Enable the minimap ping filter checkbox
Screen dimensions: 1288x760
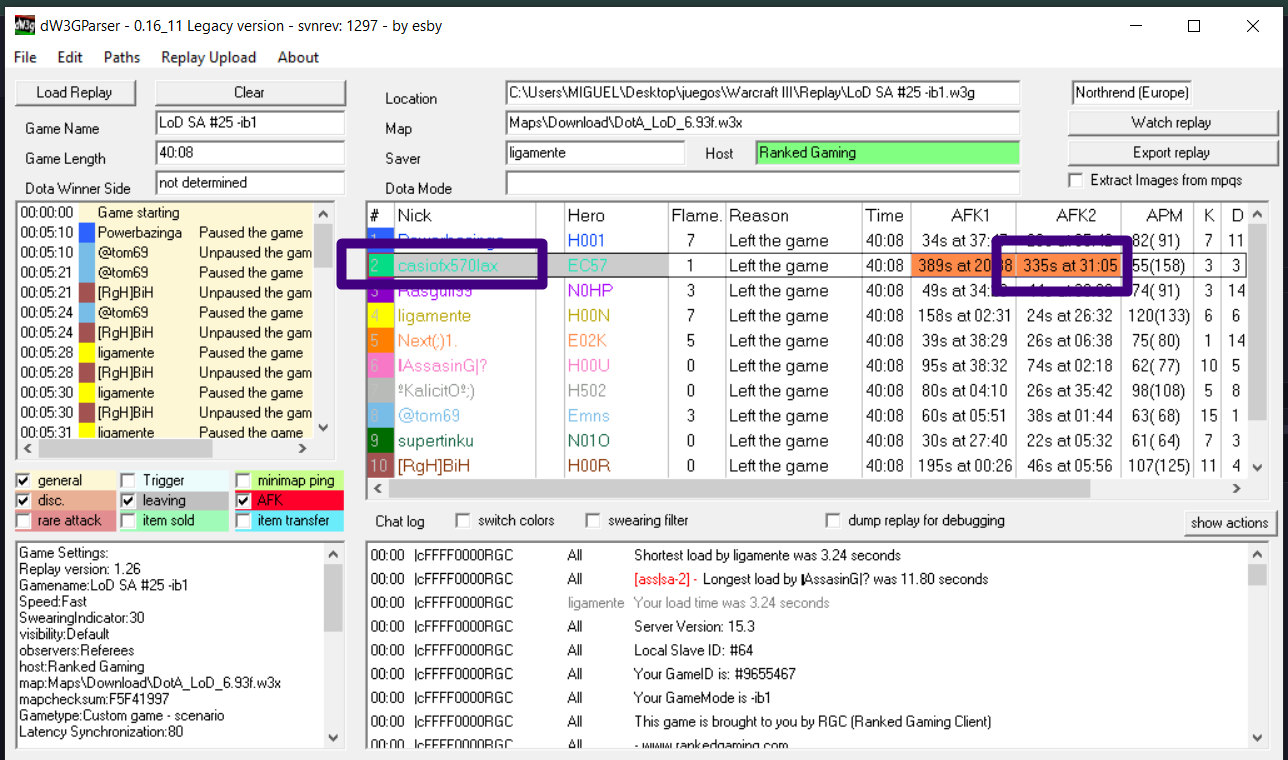243,480
